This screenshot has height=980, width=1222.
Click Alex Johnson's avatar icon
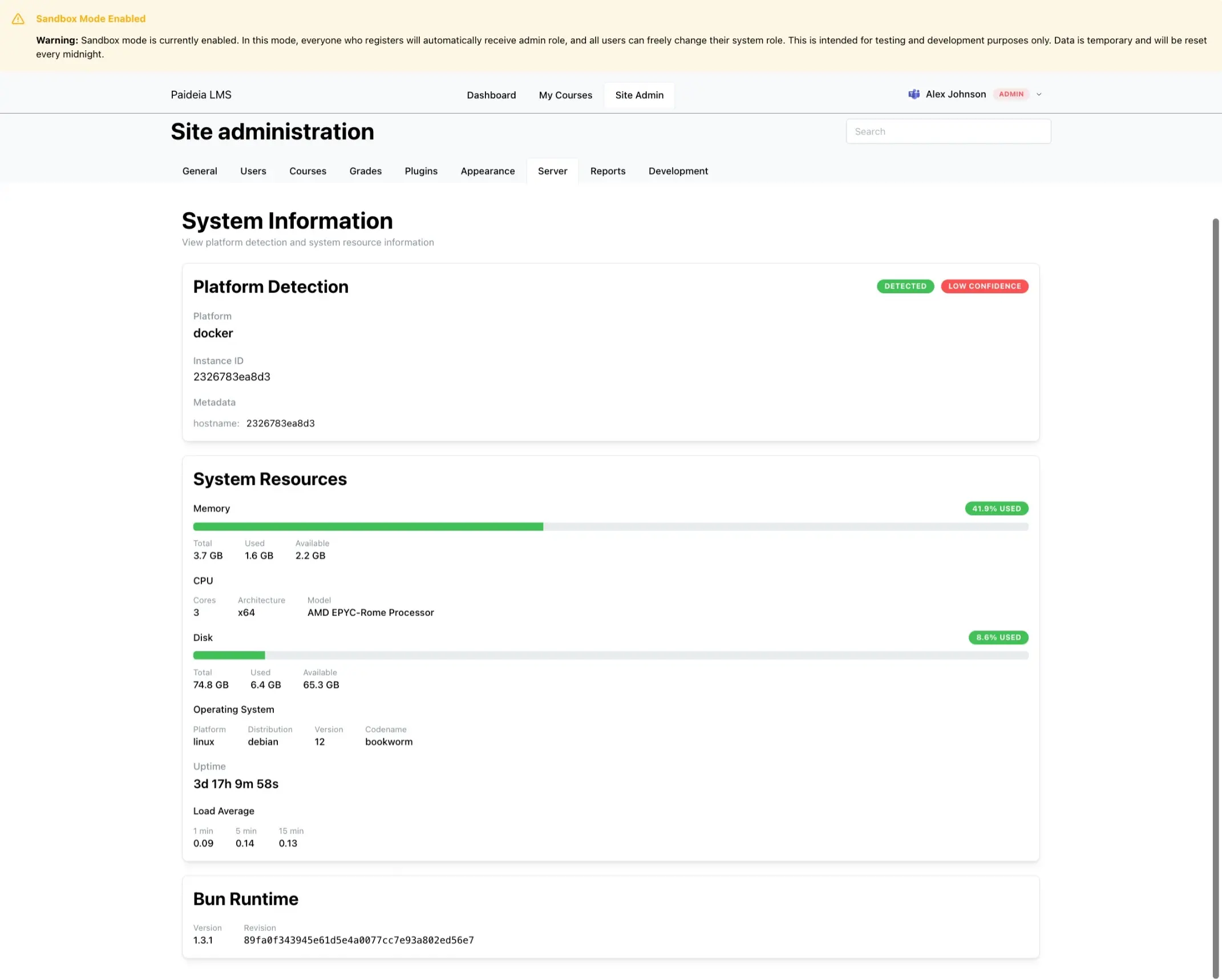(913, 94)
